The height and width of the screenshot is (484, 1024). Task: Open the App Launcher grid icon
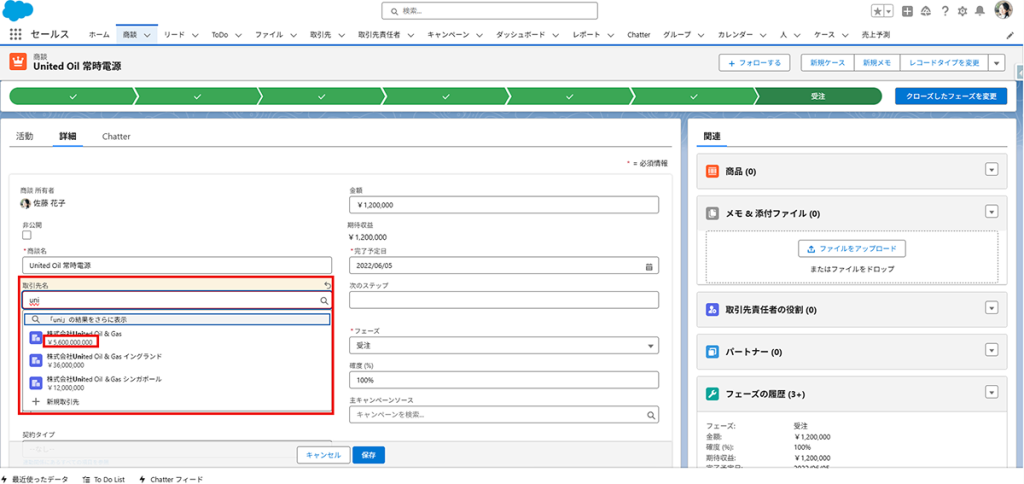pyautogui.click(x=16, y=35)
